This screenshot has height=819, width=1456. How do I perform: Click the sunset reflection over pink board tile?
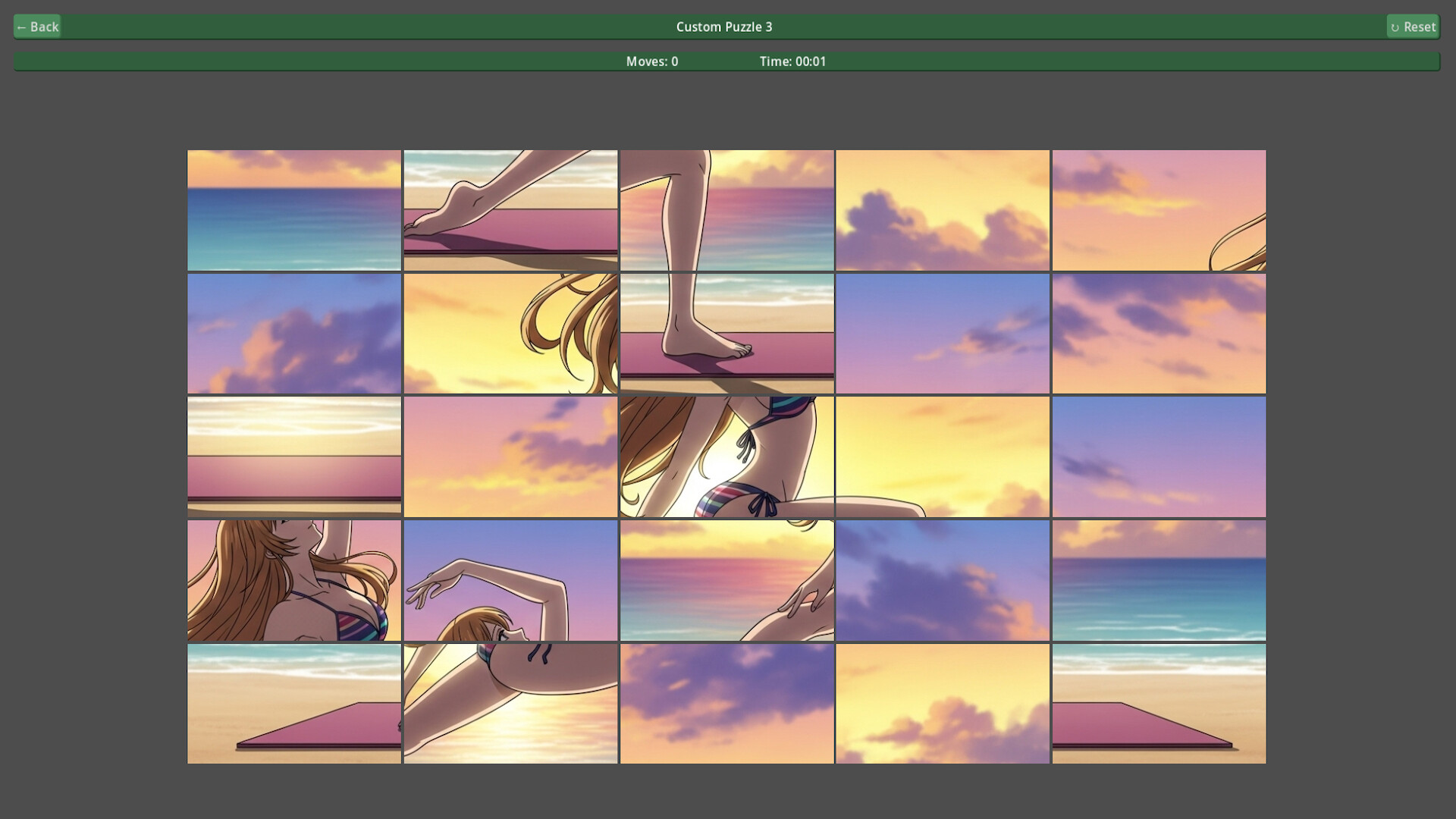[295, 456]
